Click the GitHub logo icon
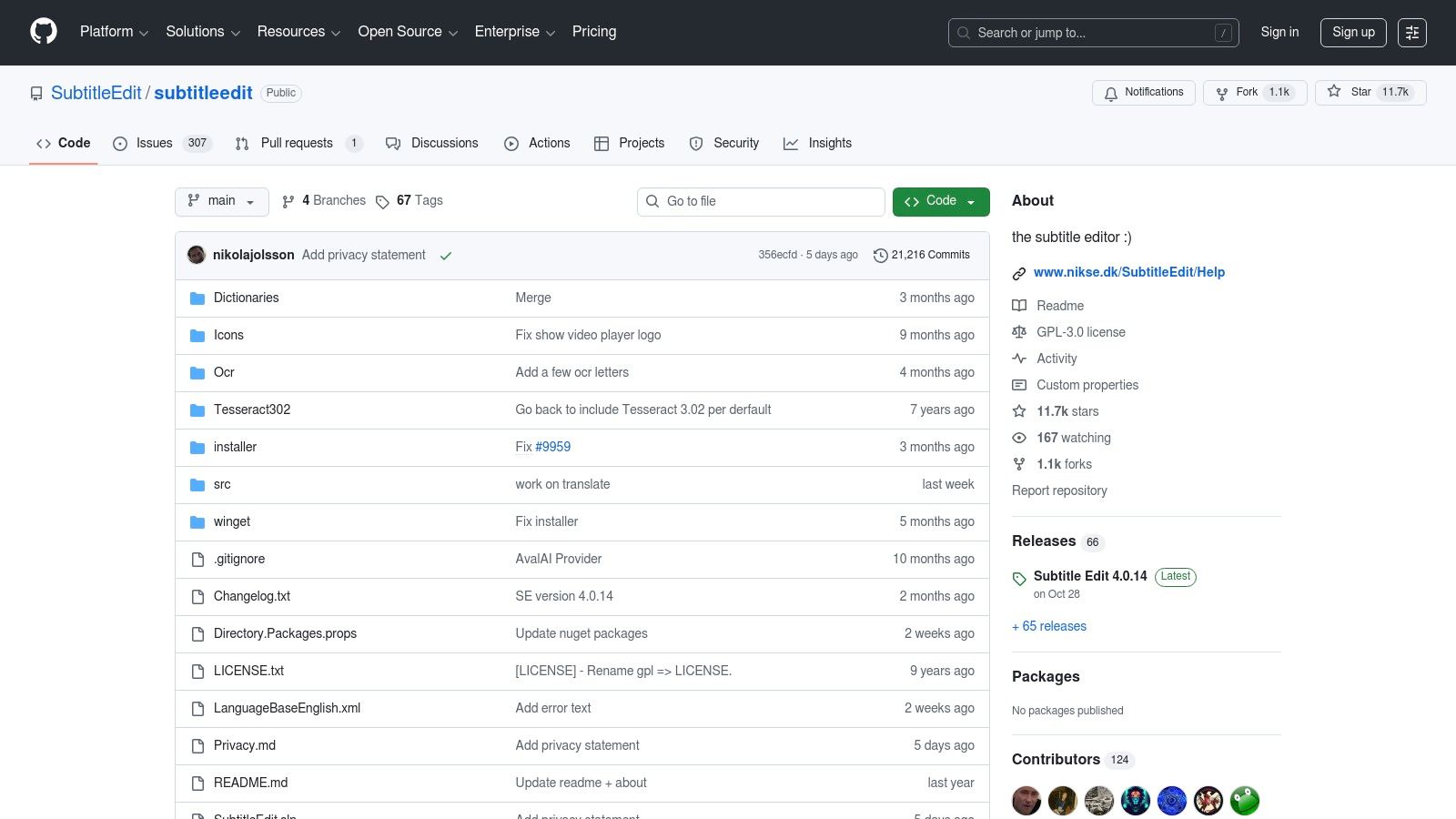 [44, 32]
